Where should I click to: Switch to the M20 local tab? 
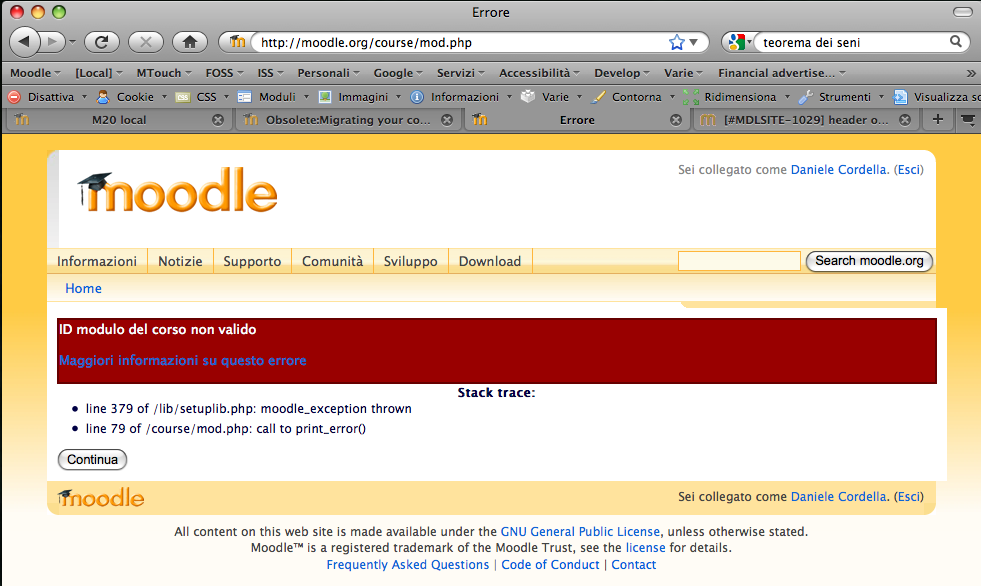click(x=118, y=119)
